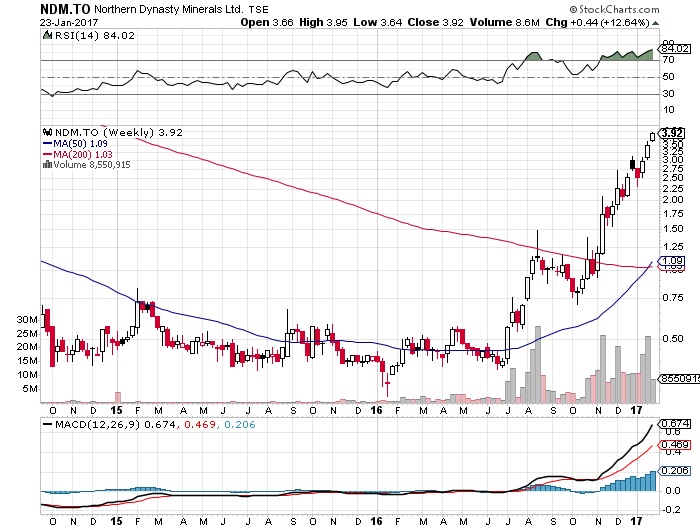Click the Open 3.66 value
Image resolution: width=700 pixels, height=530 pixels.
click(267, 22)
